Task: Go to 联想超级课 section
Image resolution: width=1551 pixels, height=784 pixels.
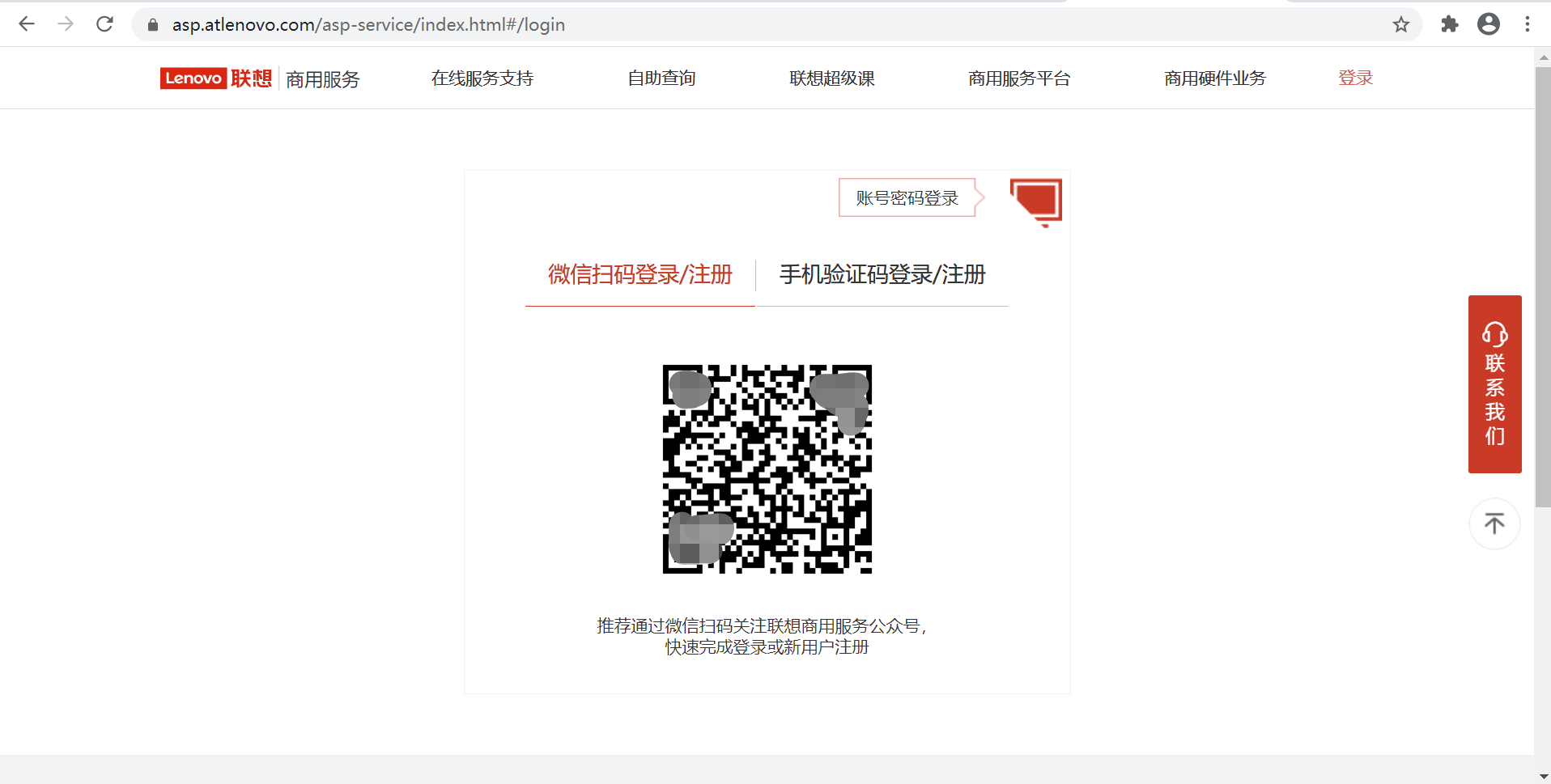Action: (831, 78)
